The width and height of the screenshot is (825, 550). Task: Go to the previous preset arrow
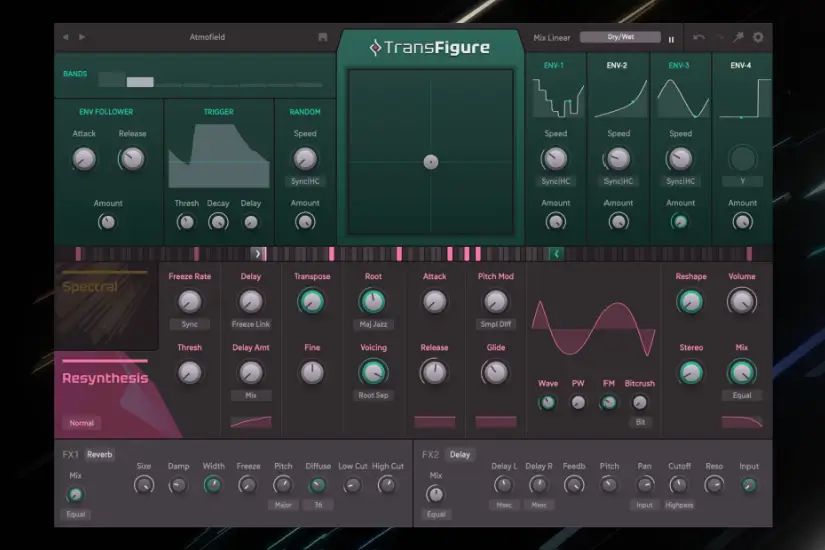click(x=66, y=38)
